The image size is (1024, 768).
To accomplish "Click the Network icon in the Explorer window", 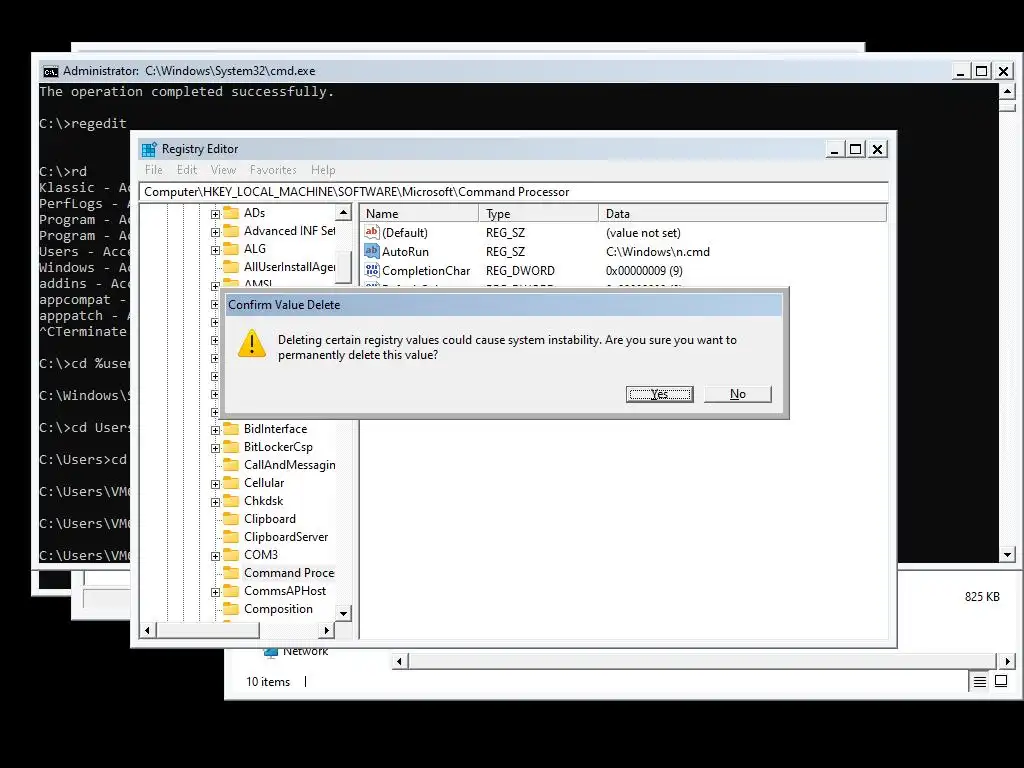I will pos(270,652).
